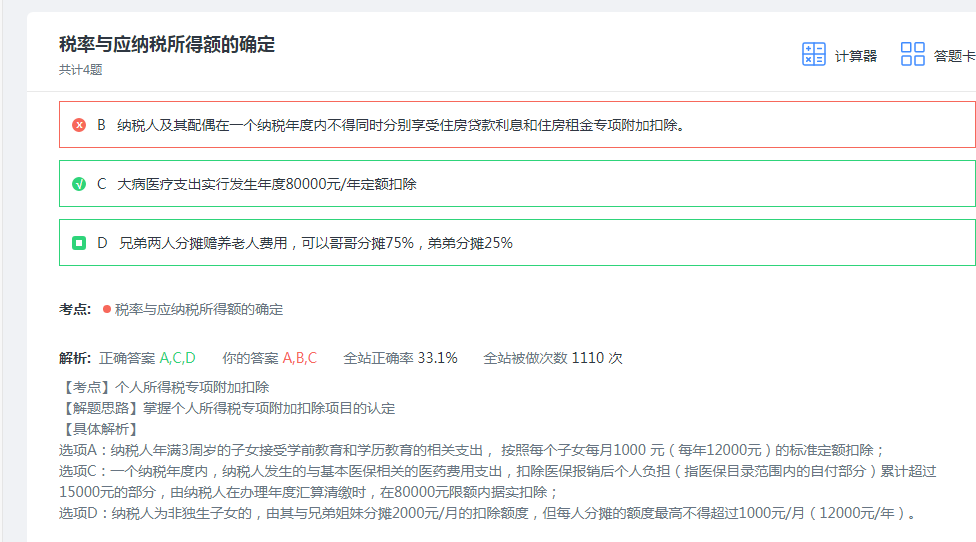Viewport: 976px width, 542px height.
Task: Select option D text about 赡养老人费用
Action: coord(315,243)
